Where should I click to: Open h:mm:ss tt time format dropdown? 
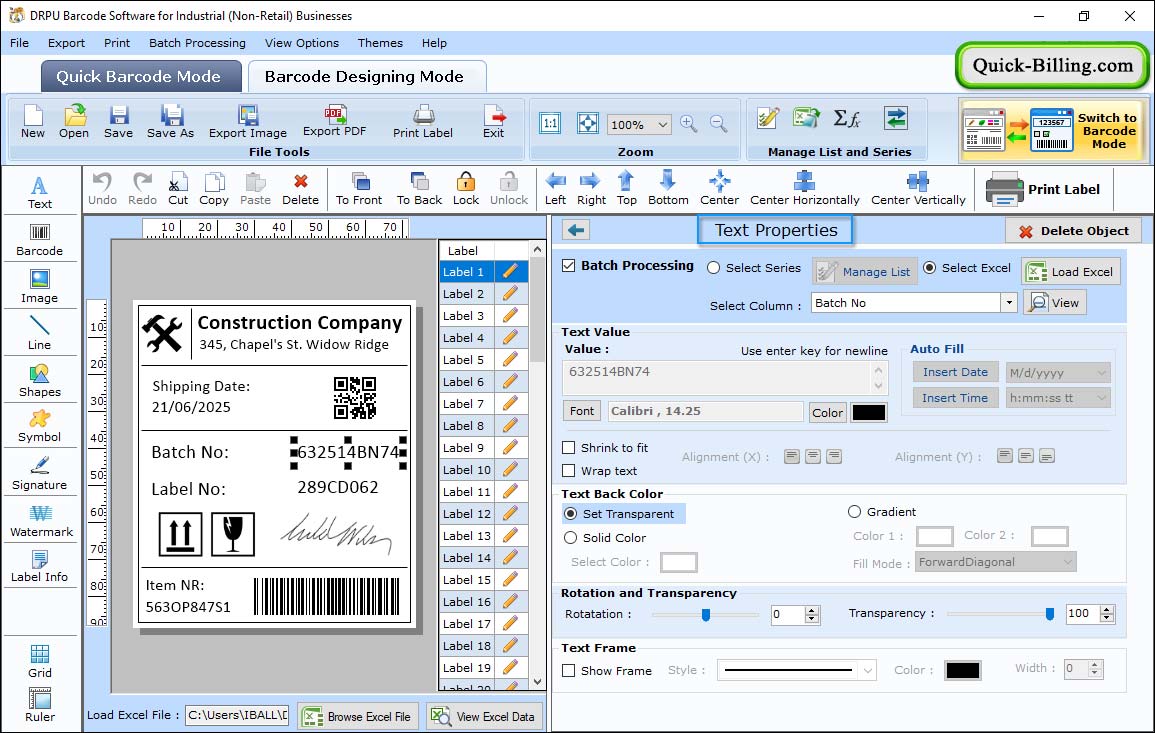click(x=1101, y=398)
